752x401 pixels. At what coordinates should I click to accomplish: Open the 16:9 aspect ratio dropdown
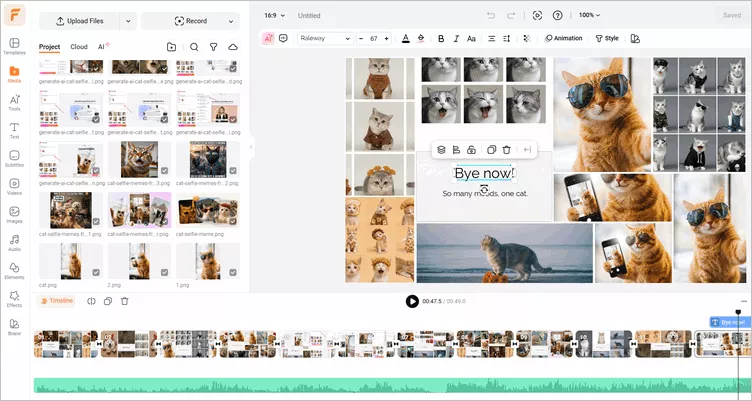274,15
